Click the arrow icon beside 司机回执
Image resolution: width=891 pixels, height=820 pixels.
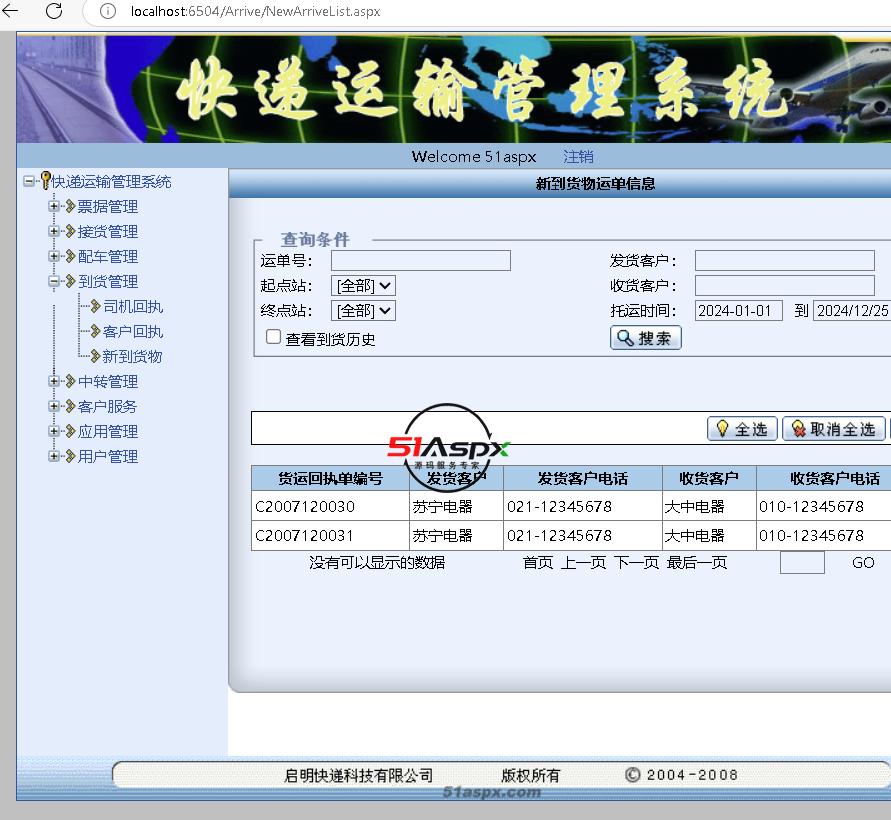[95, 306]
